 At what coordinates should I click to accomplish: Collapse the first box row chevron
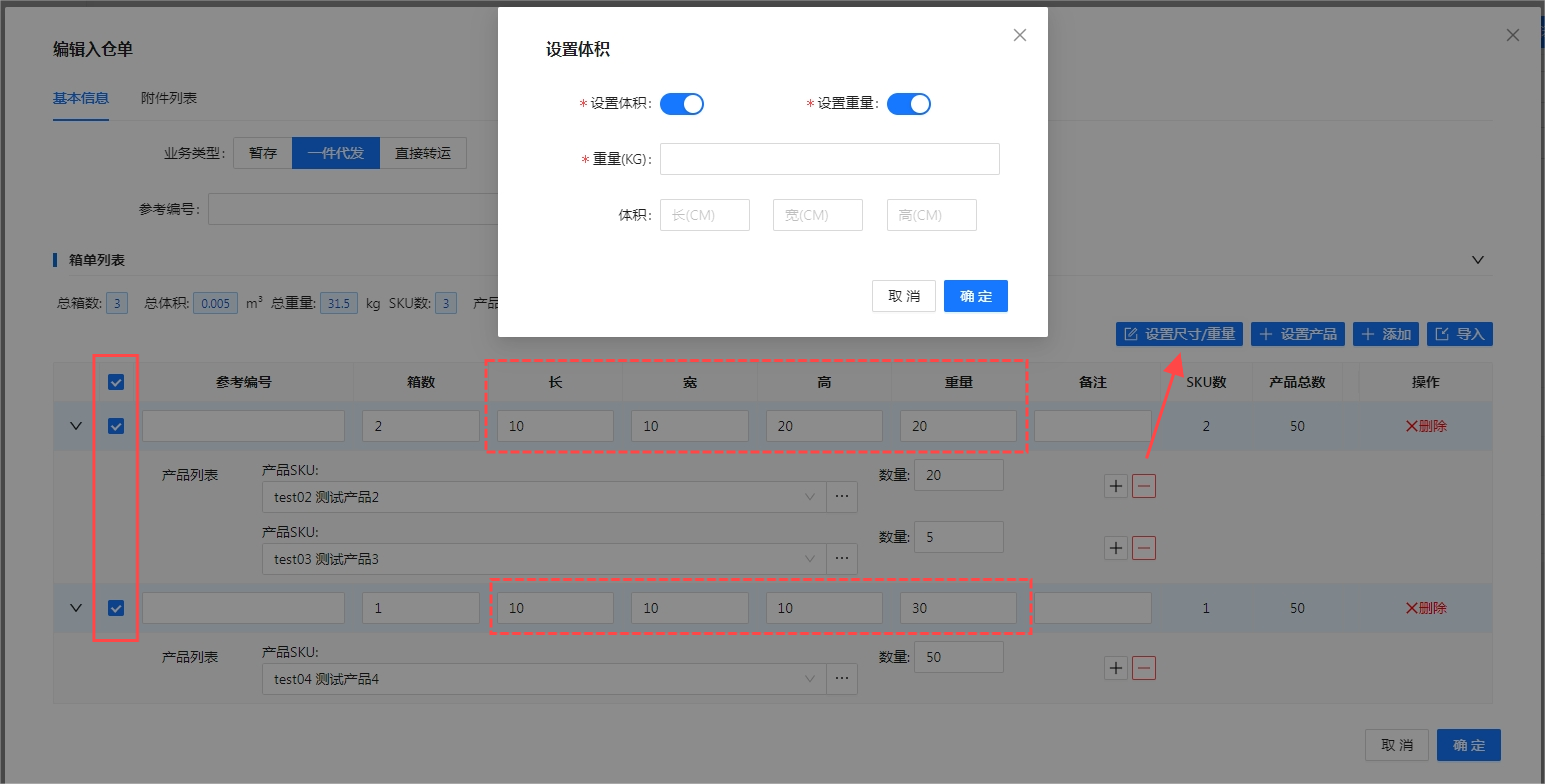pos(76,426)
